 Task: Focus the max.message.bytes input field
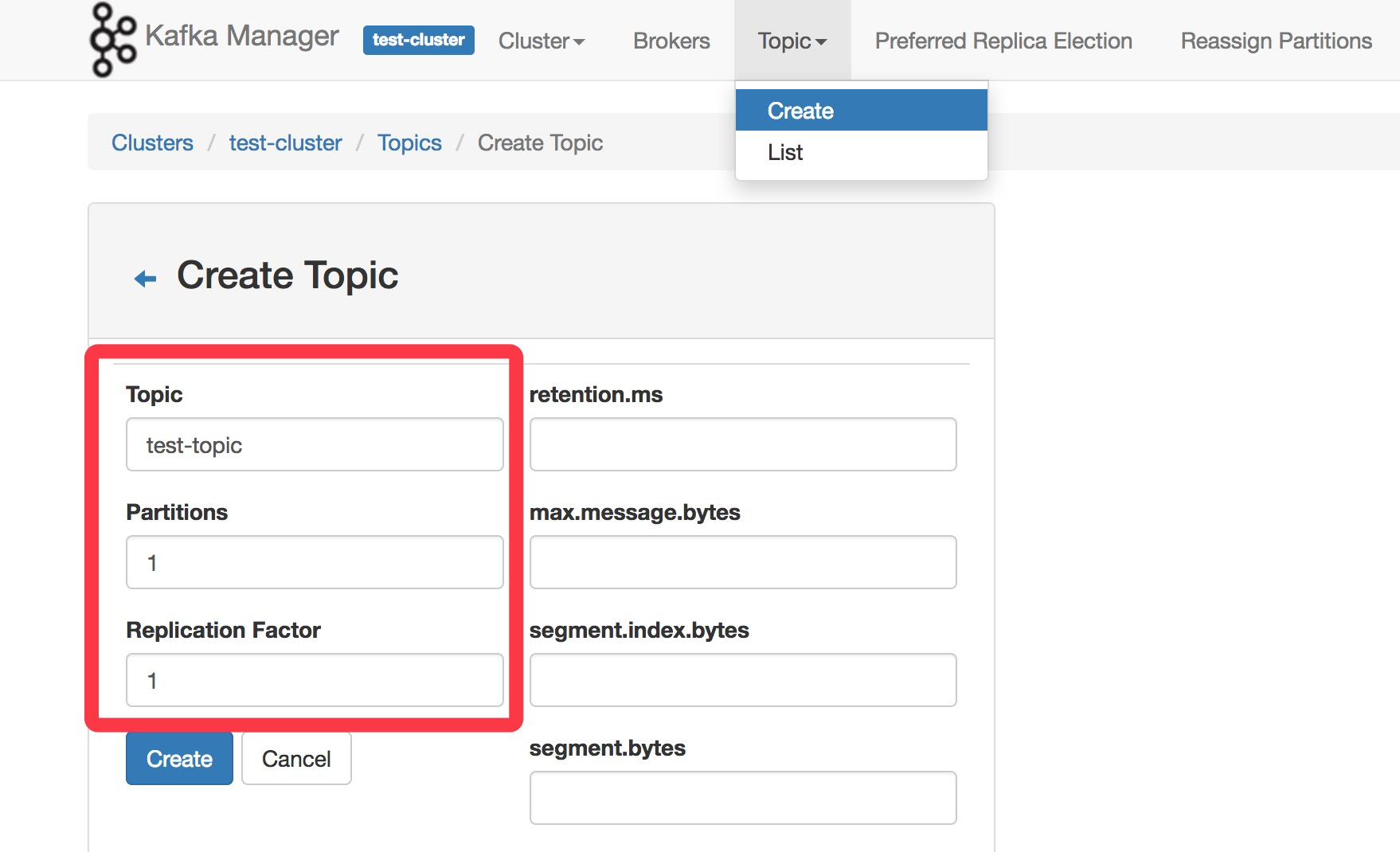tap(743, 562)
